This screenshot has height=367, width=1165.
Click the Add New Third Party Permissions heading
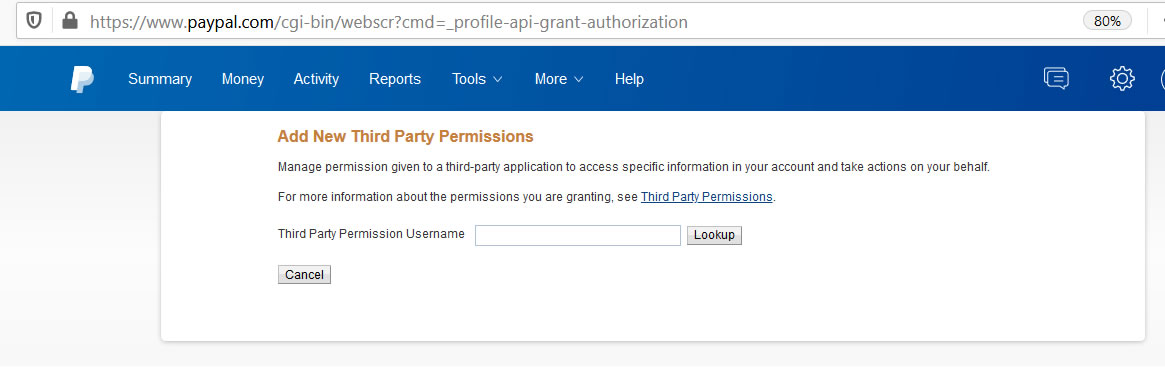tap(406, 137)
